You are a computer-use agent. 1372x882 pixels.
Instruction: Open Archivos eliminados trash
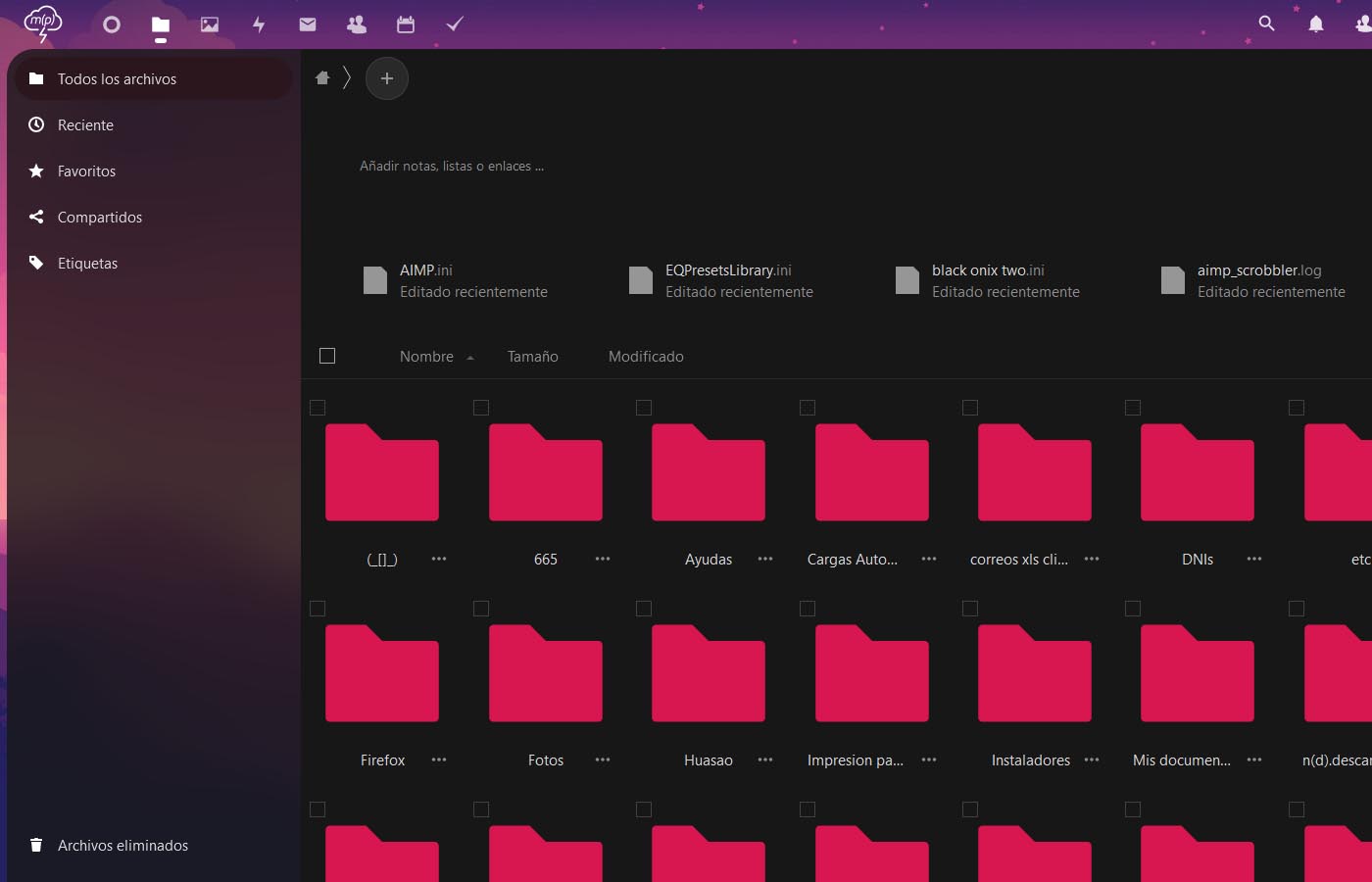point(154,845)
